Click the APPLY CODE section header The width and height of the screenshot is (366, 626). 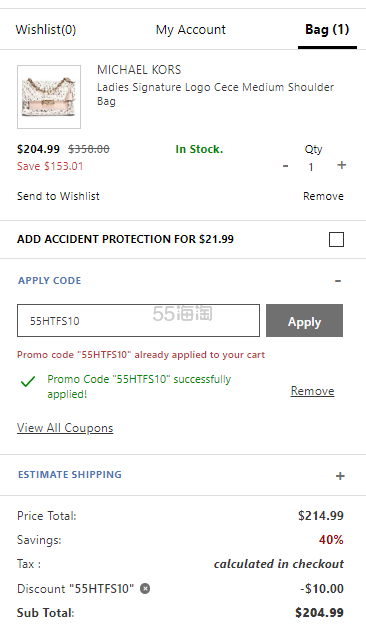(x=49, y=281)
